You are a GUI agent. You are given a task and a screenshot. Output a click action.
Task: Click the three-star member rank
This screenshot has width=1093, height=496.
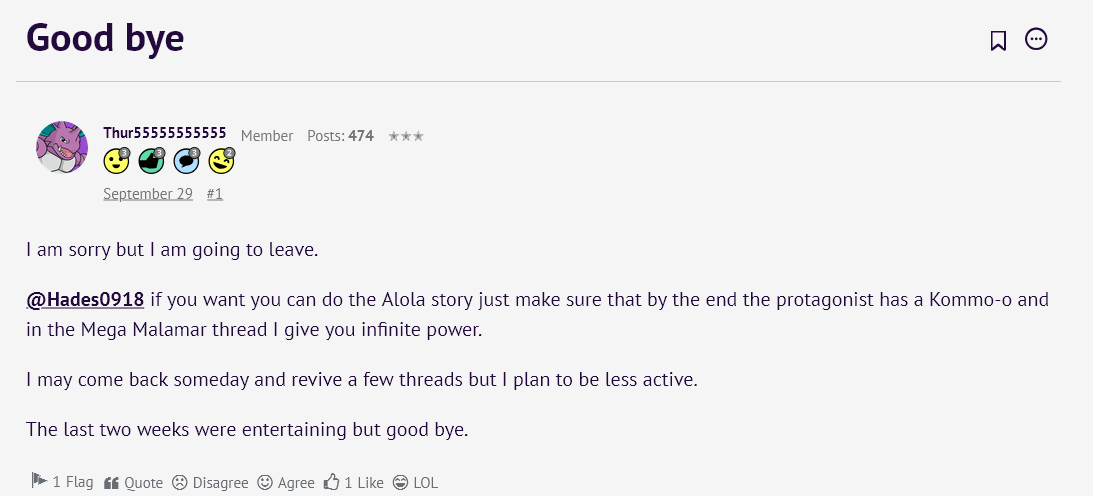point(405,136)
